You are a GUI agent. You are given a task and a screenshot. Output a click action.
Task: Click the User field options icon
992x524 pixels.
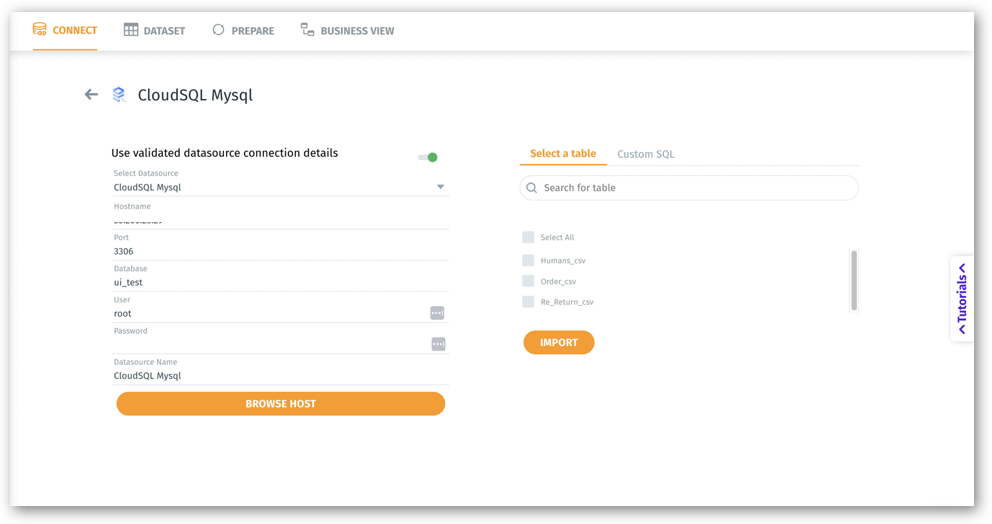pyautogui.click(x=437, y=313)
